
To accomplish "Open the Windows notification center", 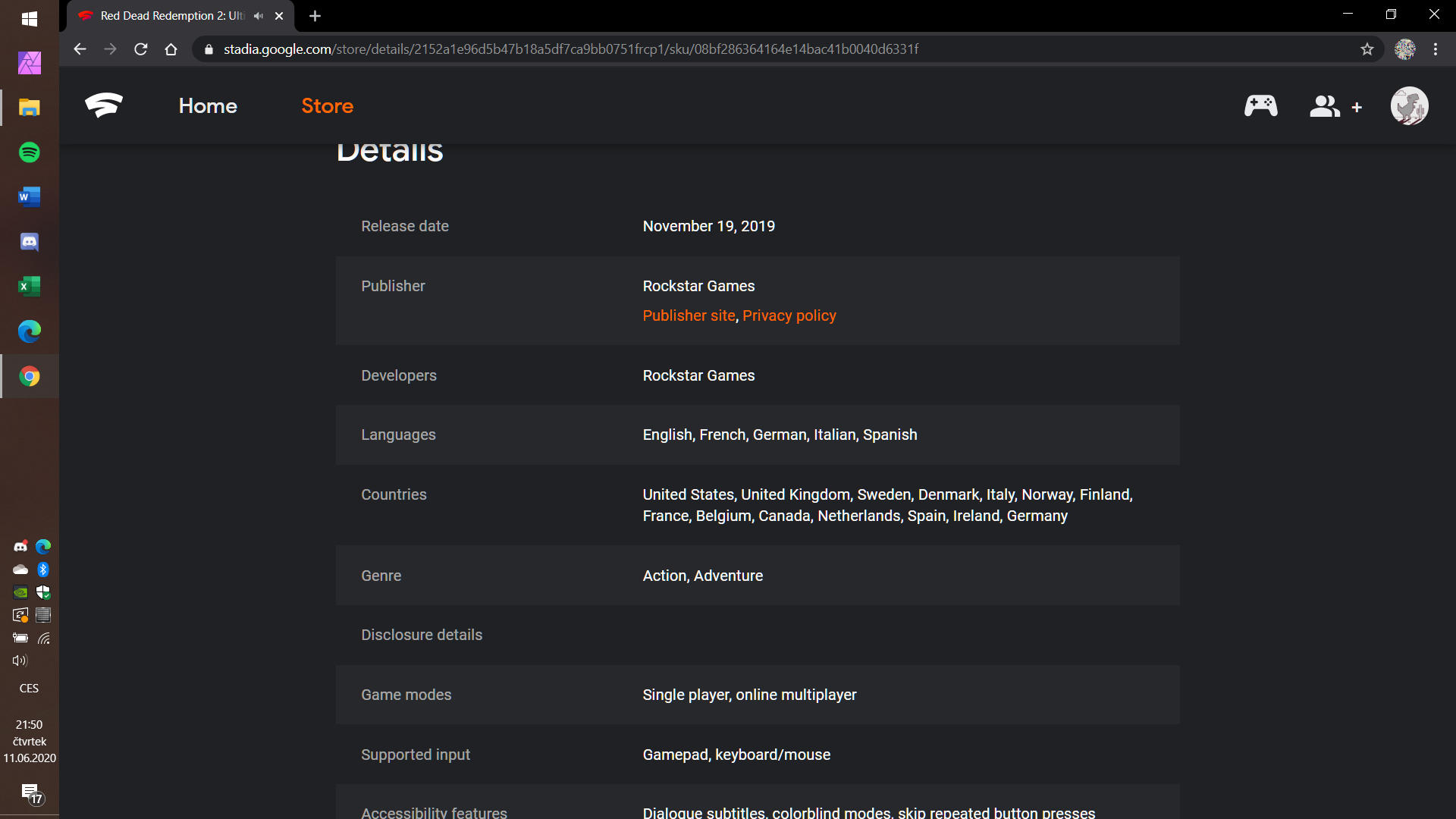I will (30, 792).
